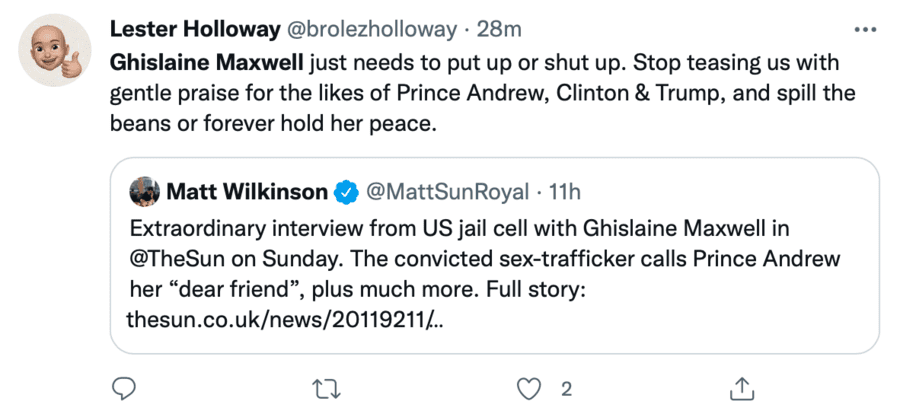The width and height of the screenshot is (900, 417).
Task: Open Matt Wilkinson's name in quoted tweet
Action: click(246, 191)
